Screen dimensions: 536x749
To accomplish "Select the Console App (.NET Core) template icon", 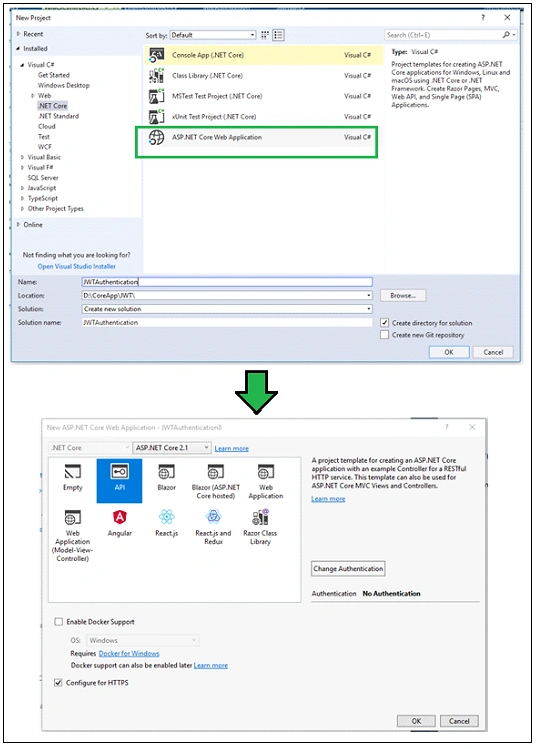I will tap(157, 55).
